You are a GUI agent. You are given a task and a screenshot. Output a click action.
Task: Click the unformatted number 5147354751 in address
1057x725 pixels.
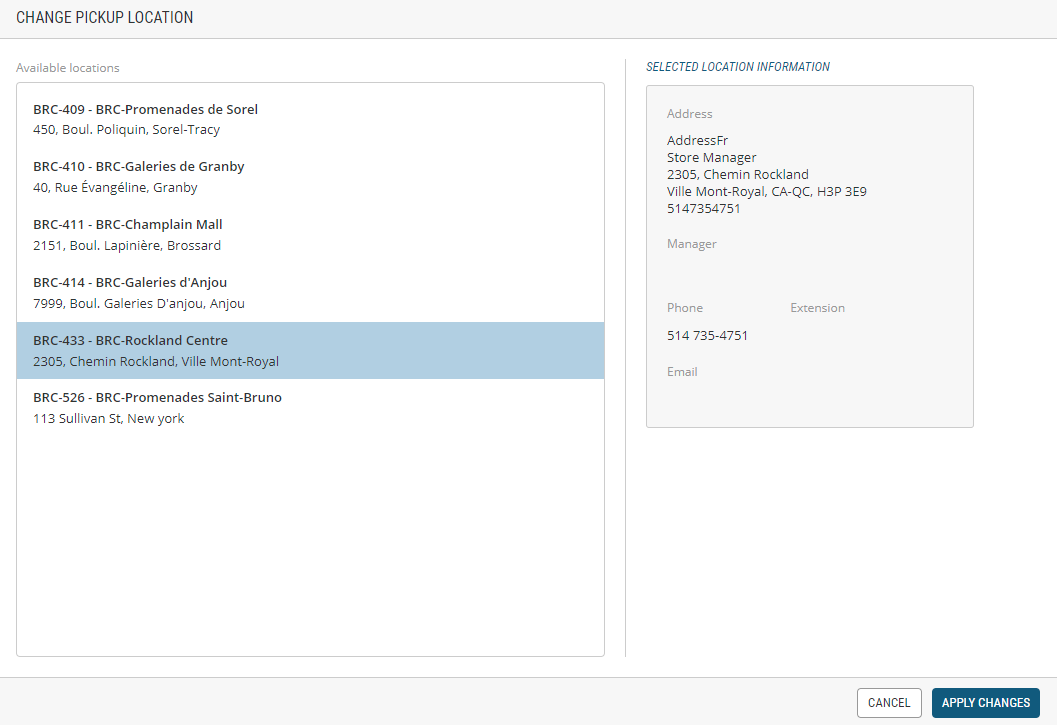click(x=703, y=209)
